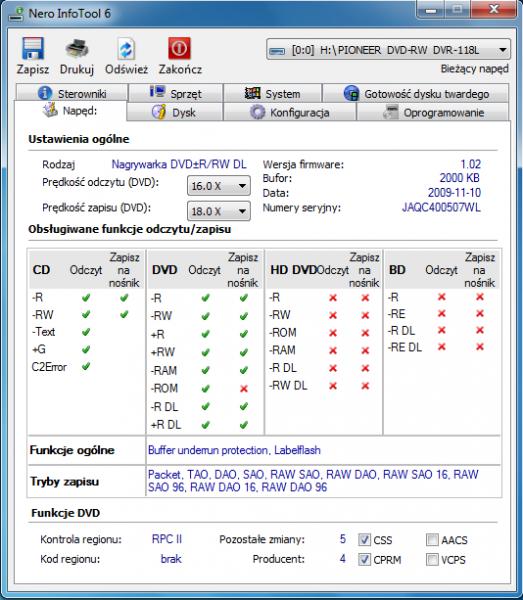Click the Drukuj printer icon
Screen dimensions: 523x600
(x=77, y=48)
